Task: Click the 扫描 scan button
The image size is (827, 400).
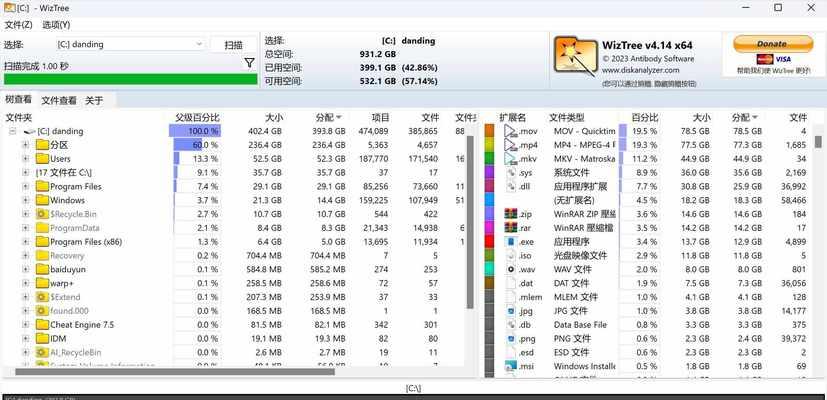Action: (233, 45)
